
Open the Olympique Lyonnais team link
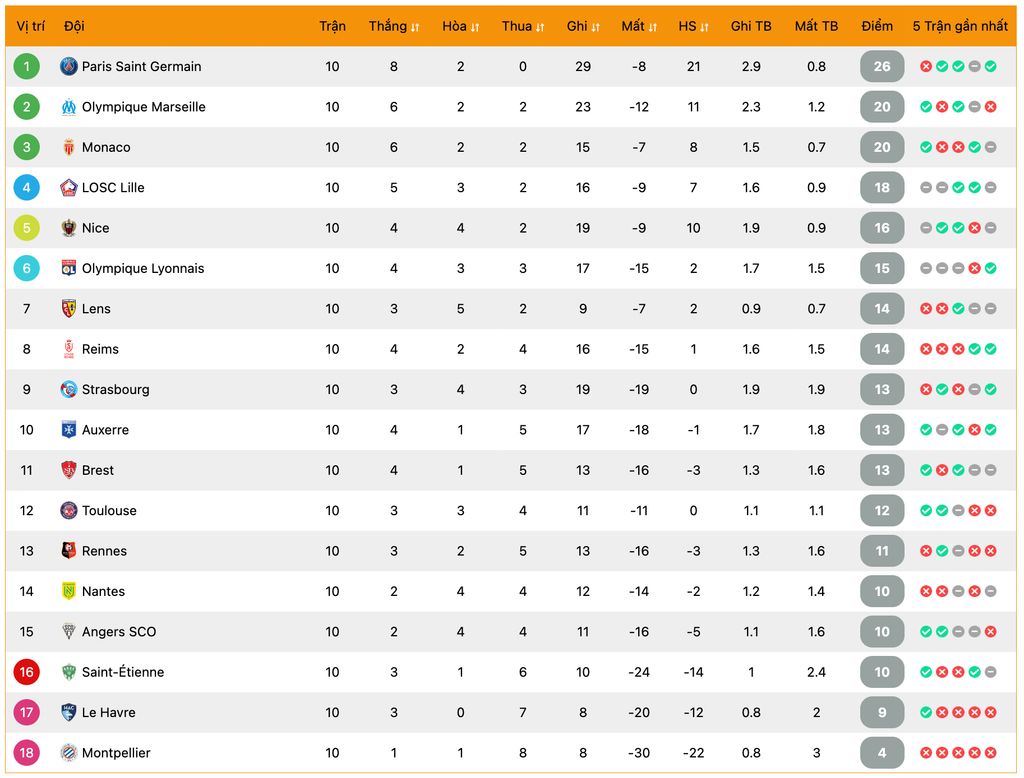click(143, 268)
